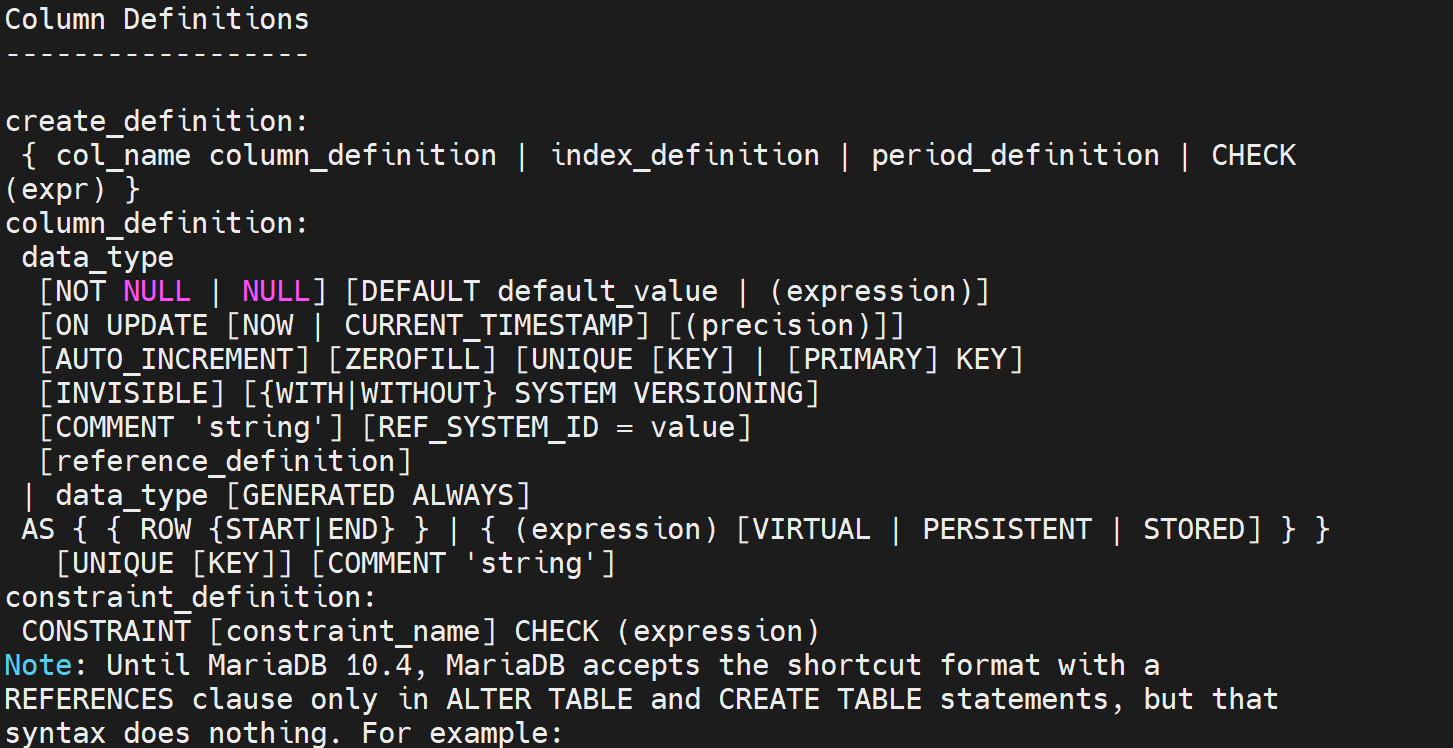Click the "reference_definition" text in brackets
Screen dimensions: 1453x748
pos(225,461)
